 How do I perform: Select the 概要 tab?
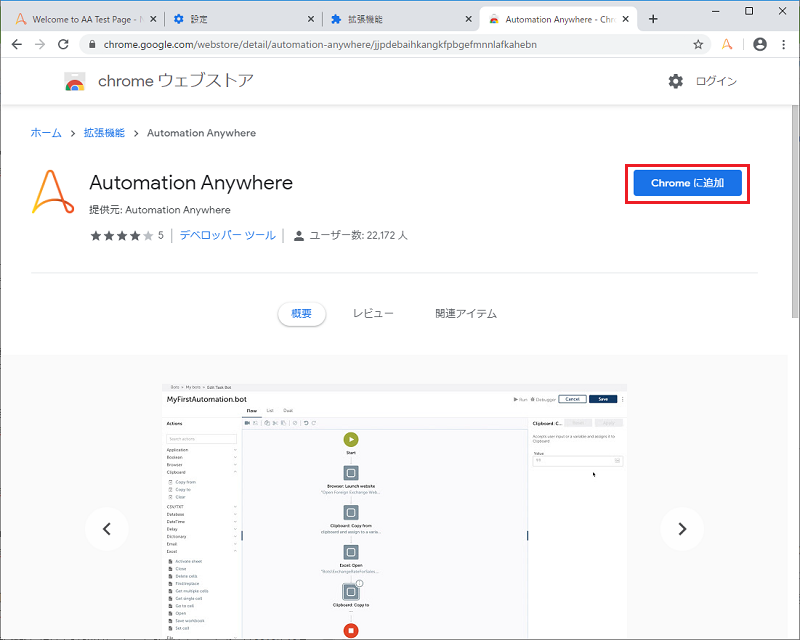click(302, 313)
